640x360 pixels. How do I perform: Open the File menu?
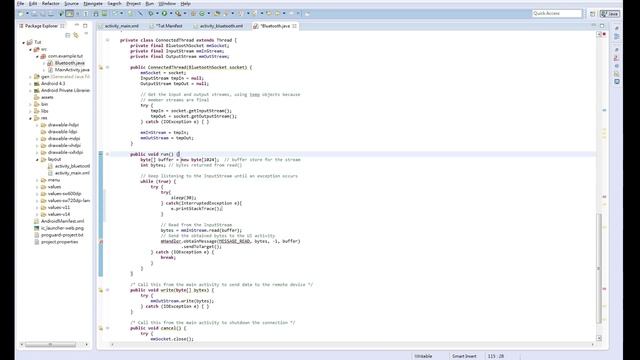[20, 4]
